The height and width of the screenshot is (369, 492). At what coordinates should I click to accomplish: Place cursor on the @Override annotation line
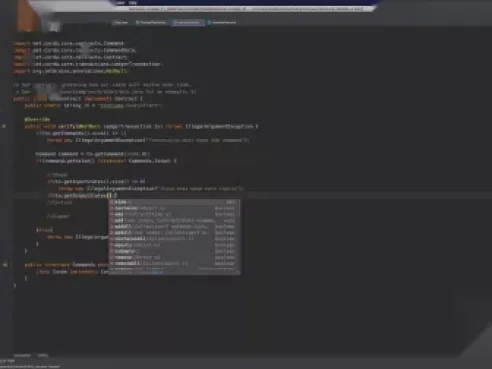tap(37, 119)
